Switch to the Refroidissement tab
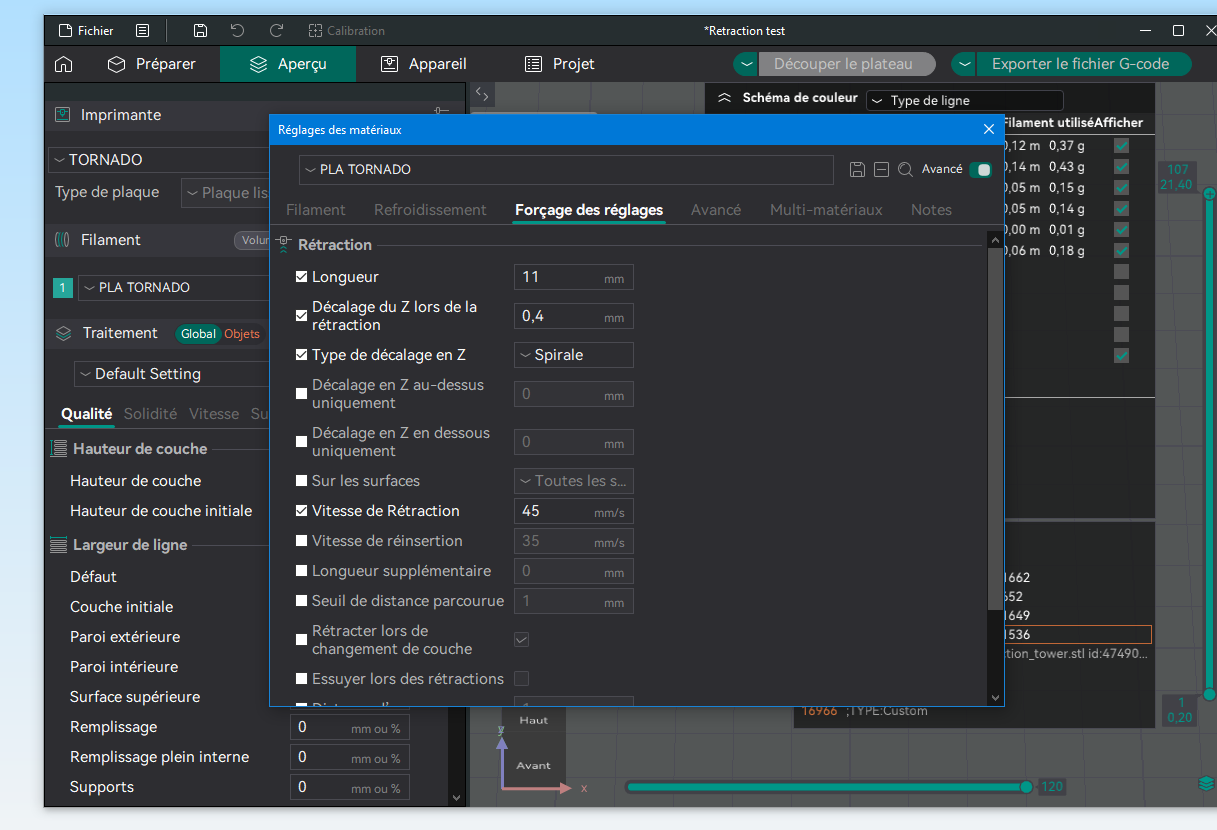The width and height of the screenshot is (1217, 830). point(430,210)
